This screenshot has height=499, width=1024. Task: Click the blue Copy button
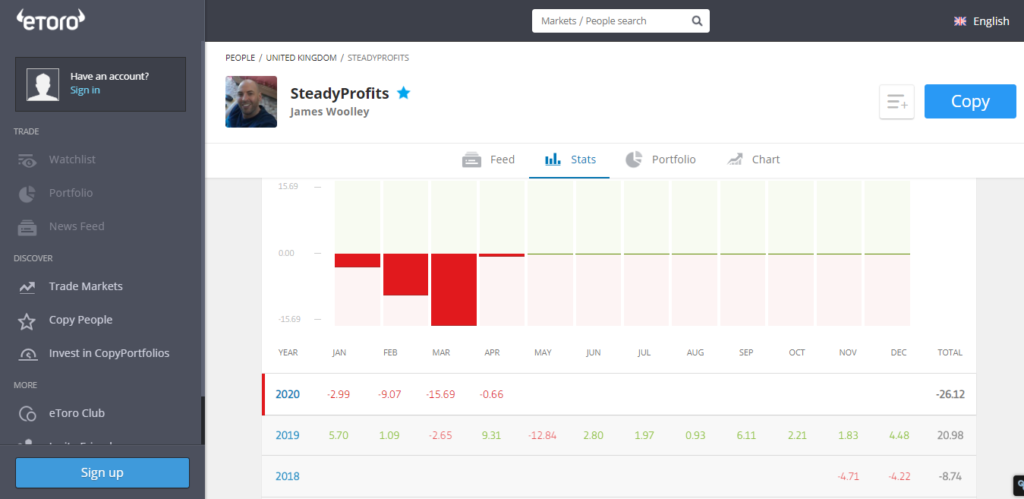point(970,101)
